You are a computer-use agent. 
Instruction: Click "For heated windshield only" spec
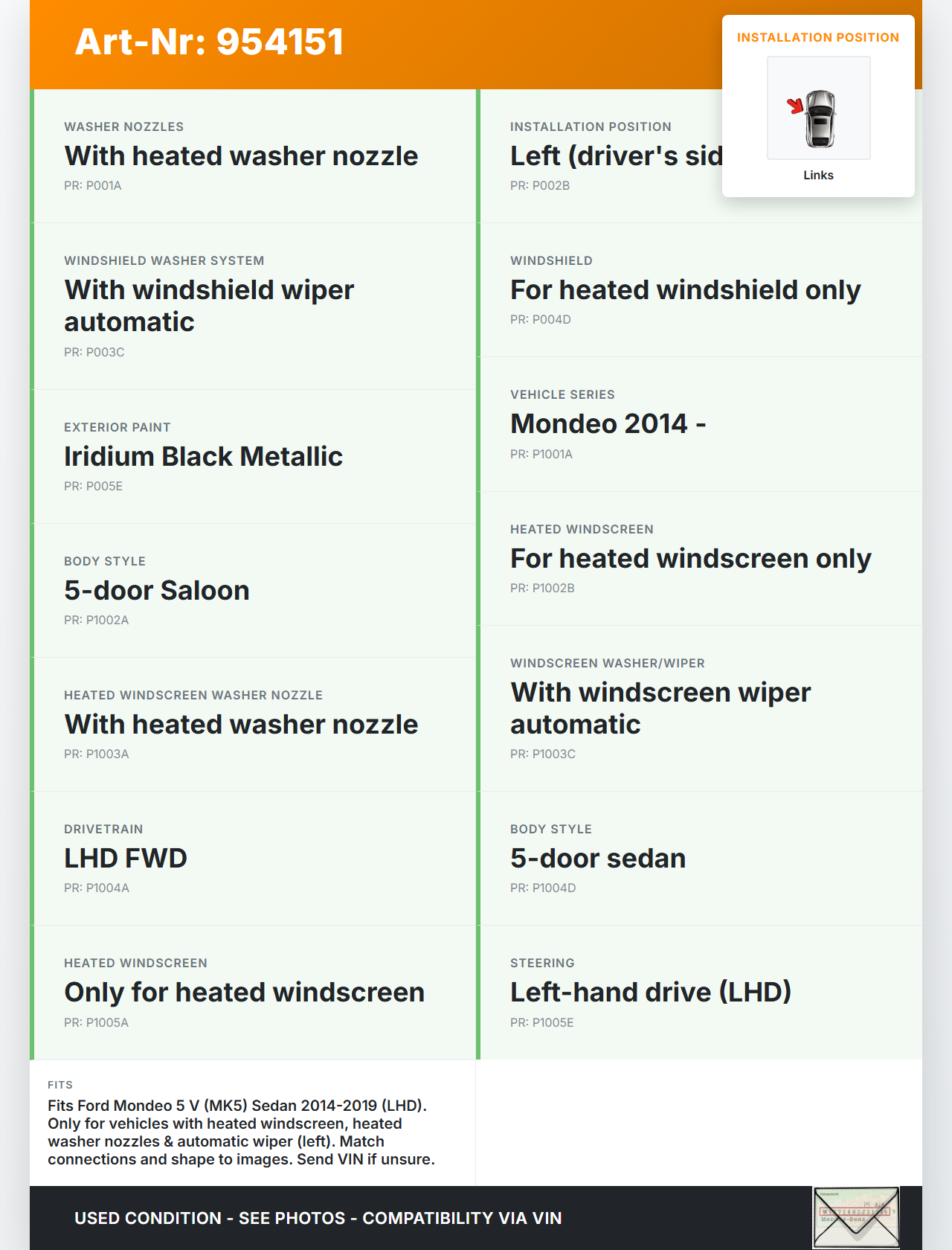(x=685, y=289)
